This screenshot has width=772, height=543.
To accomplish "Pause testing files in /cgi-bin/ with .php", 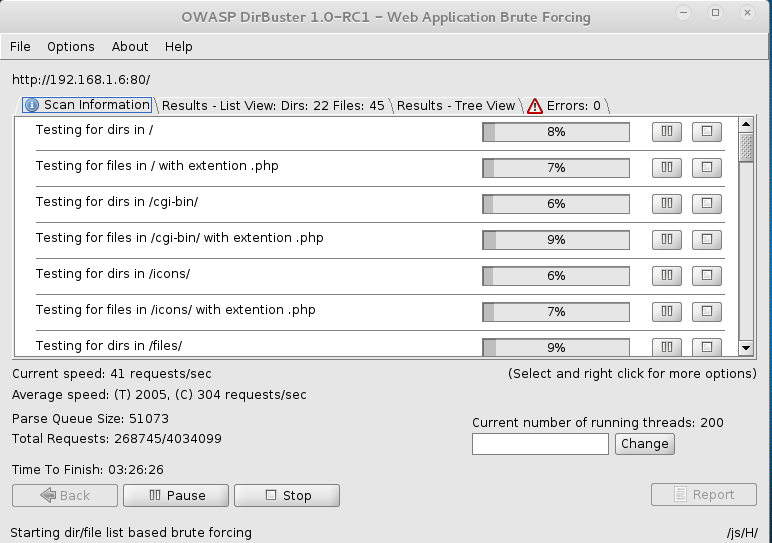I will point(667,239).
